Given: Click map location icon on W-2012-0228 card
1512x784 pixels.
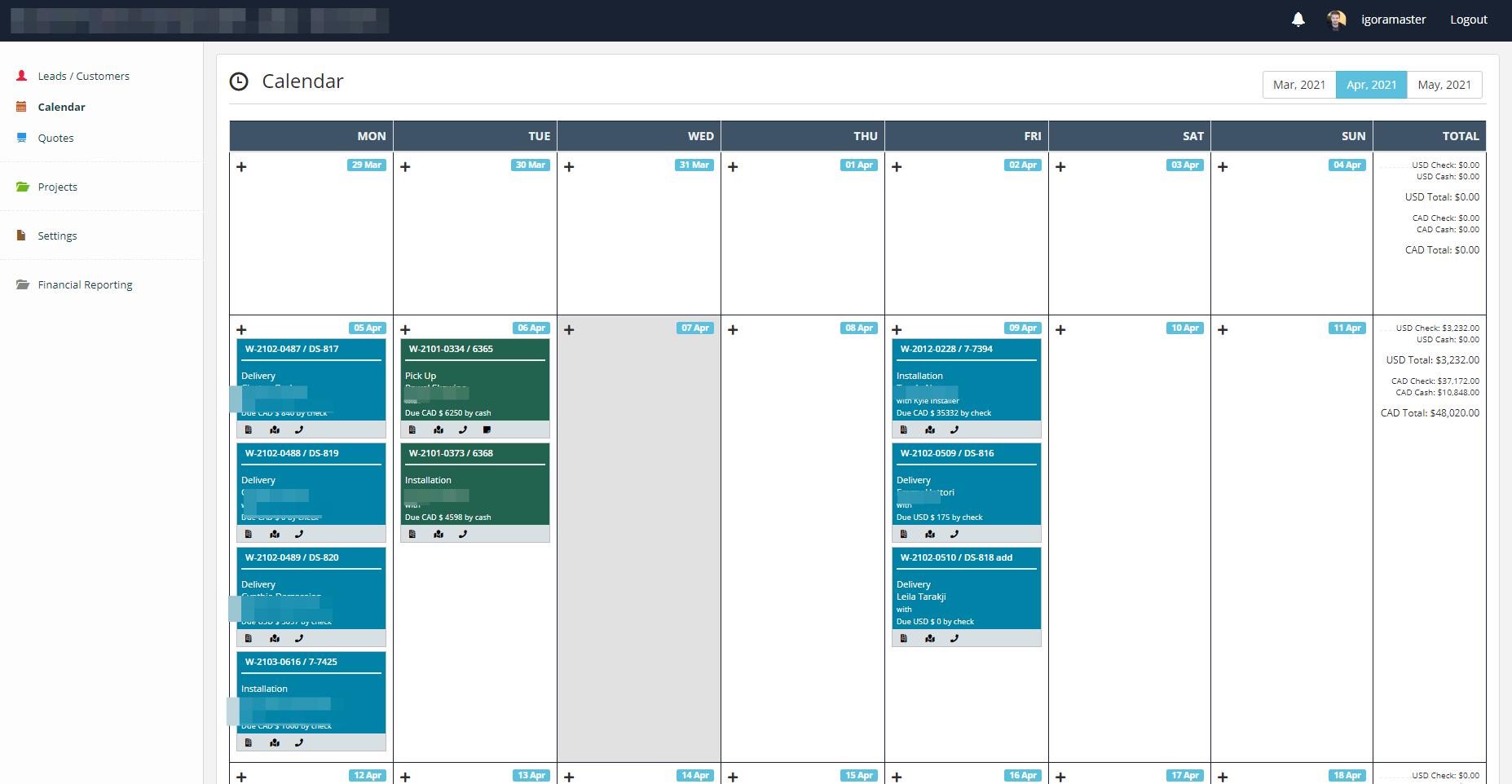Looking at the screenshot, I should click(929, 429).
